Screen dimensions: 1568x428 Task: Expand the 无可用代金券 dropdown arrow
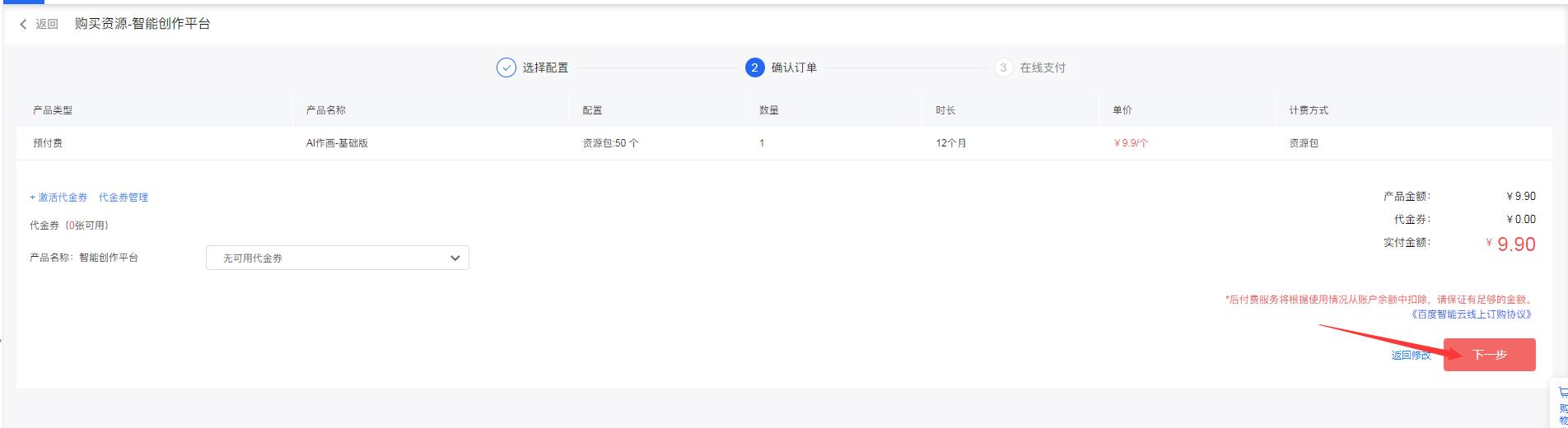(x=455, y=258)
